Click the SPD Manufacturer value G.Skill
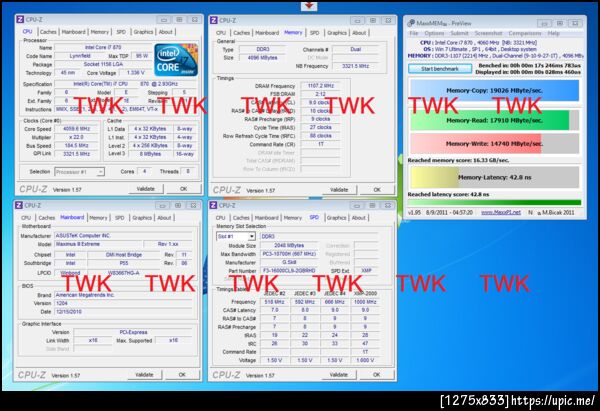600x411 pixels. pos(289,263)
